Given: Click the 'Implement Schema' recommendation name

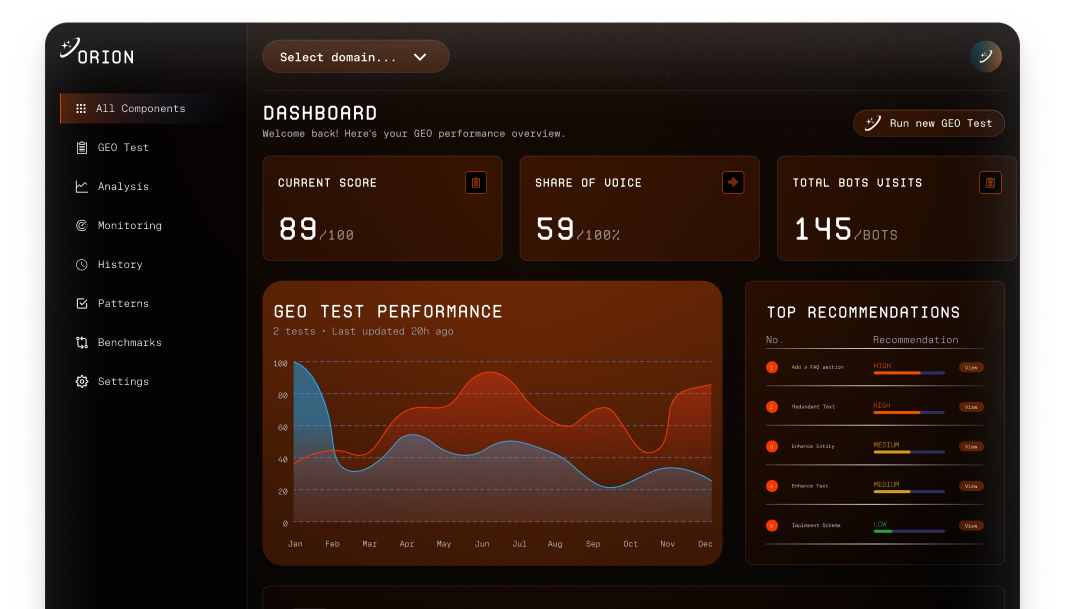Looking at the screenshot, I should (x=816, y=525).
